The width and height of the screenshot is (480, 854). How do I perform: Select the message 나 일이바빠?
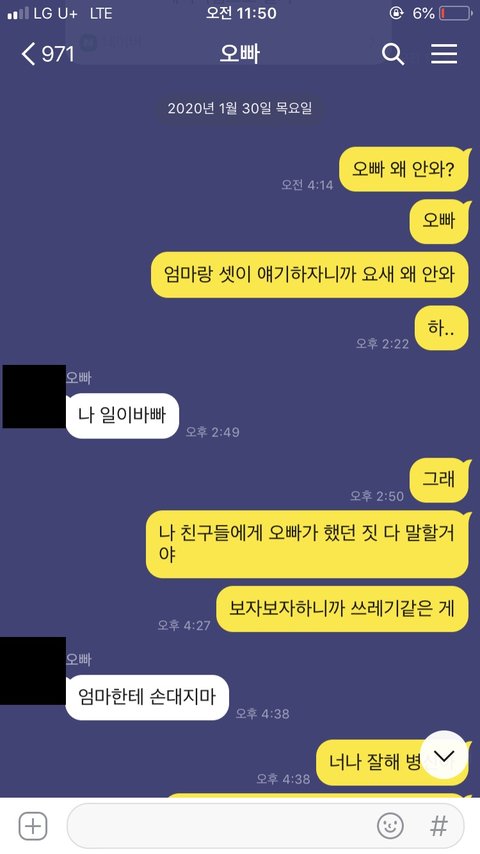(122, 416)
